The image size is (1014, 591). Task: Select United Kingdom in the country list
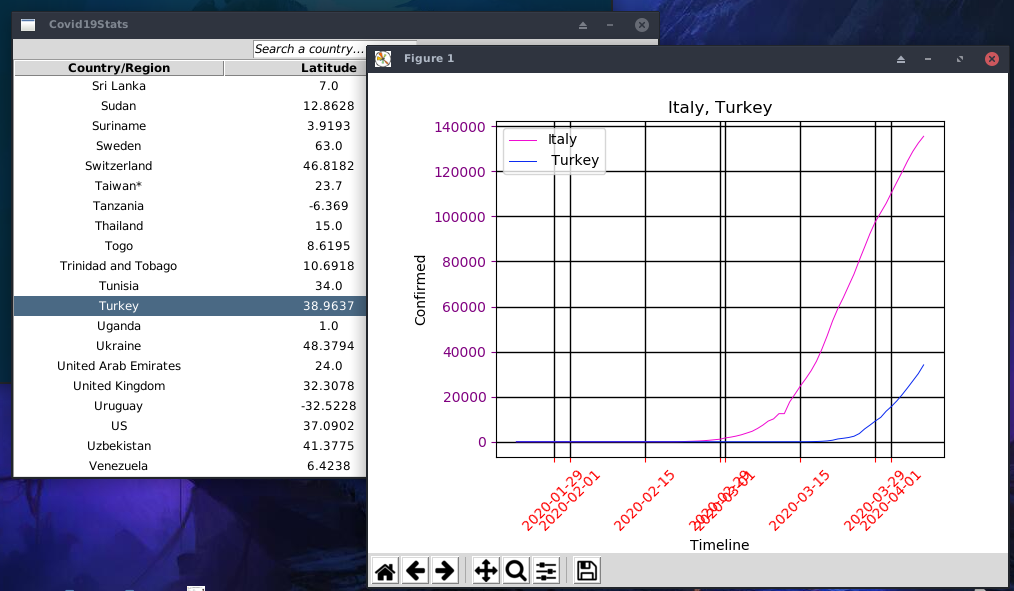[119, 386]
